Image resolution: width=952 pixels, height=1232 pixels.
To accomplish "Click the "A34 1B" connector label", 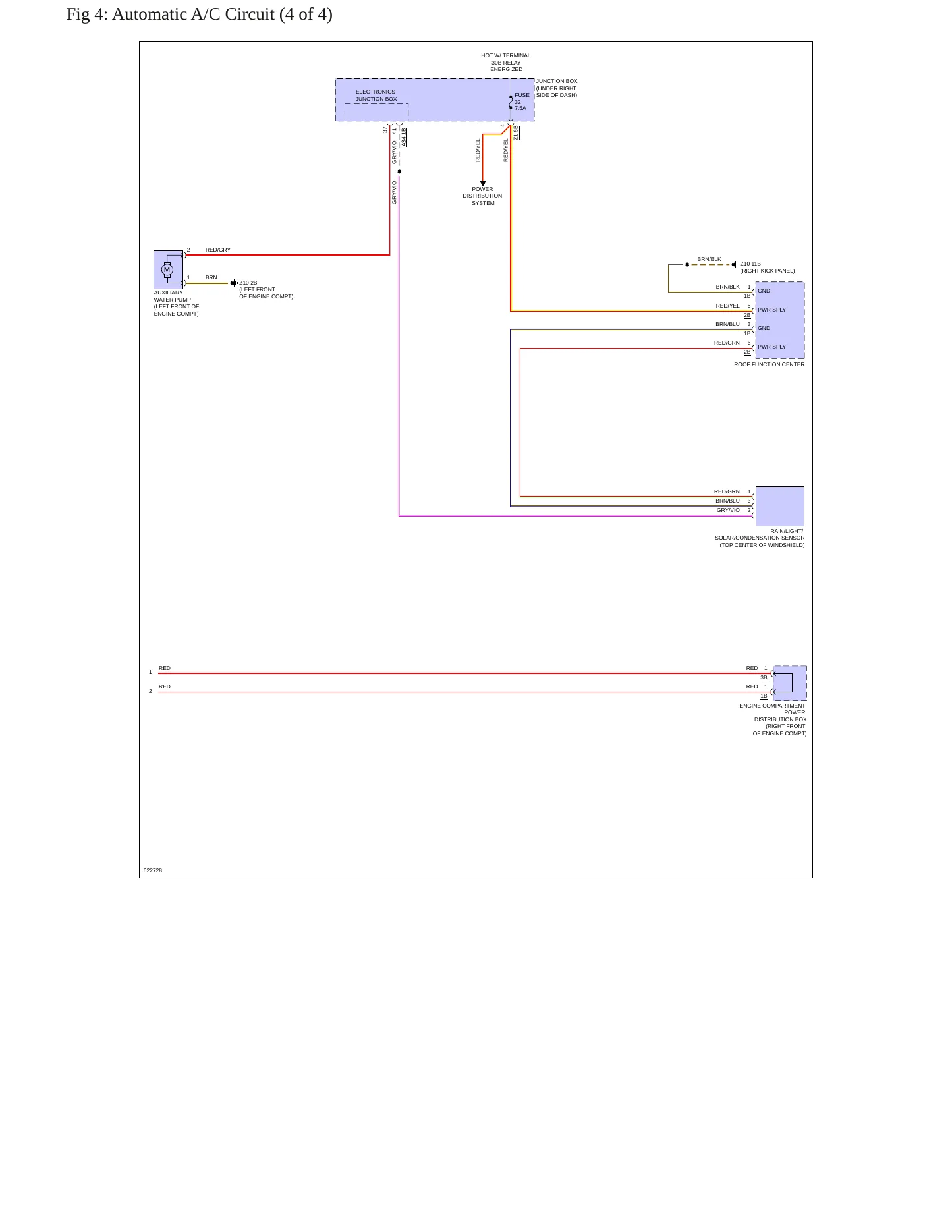I will coord(404,137).
